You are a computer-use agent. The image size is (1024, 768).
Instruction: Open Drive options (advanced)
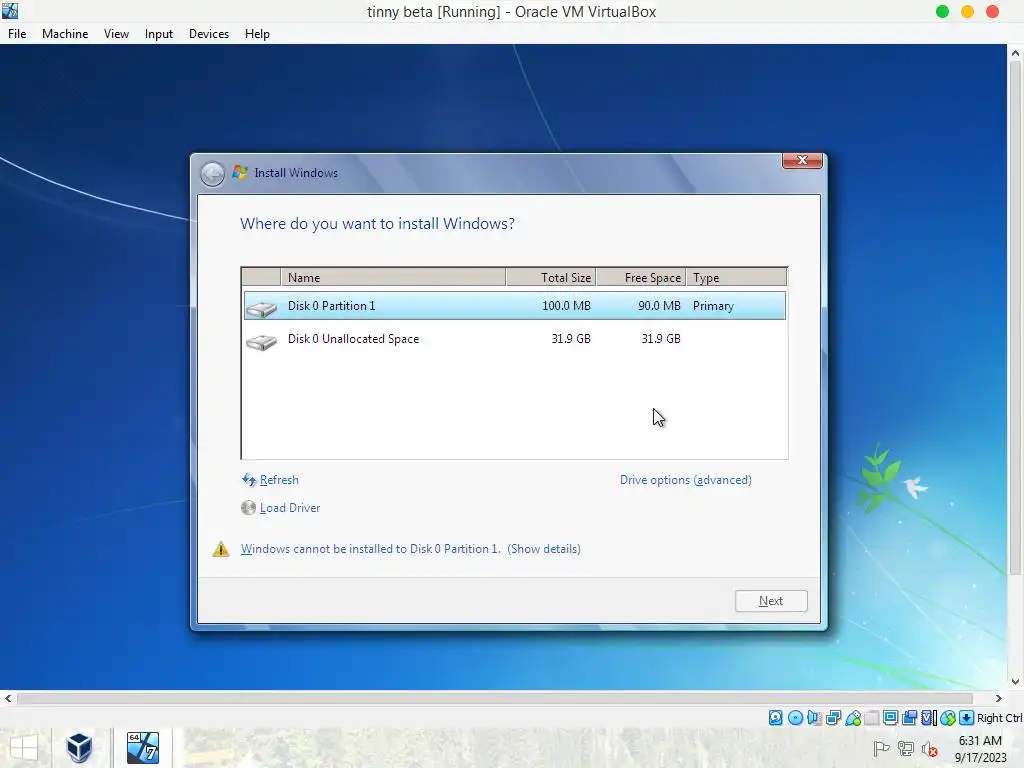click(686, 480)
